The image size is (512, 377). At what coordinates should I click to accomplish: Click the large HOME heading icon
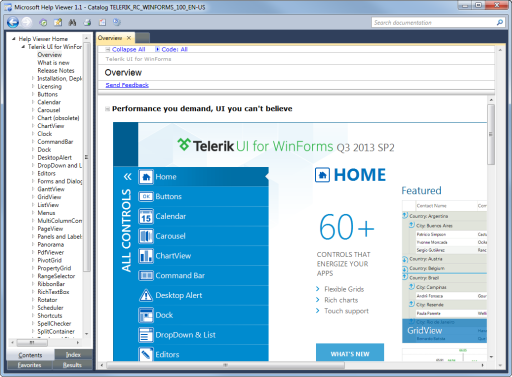point(322,175)
